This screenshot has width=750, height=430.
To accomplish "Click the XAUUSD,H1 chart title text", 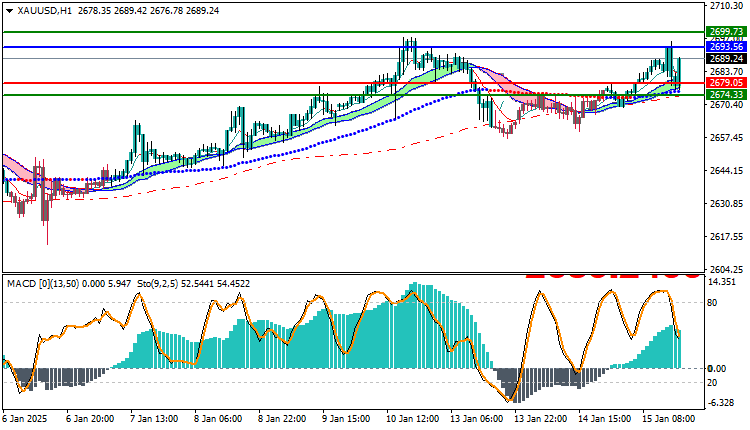I will (x=44, y=11).
